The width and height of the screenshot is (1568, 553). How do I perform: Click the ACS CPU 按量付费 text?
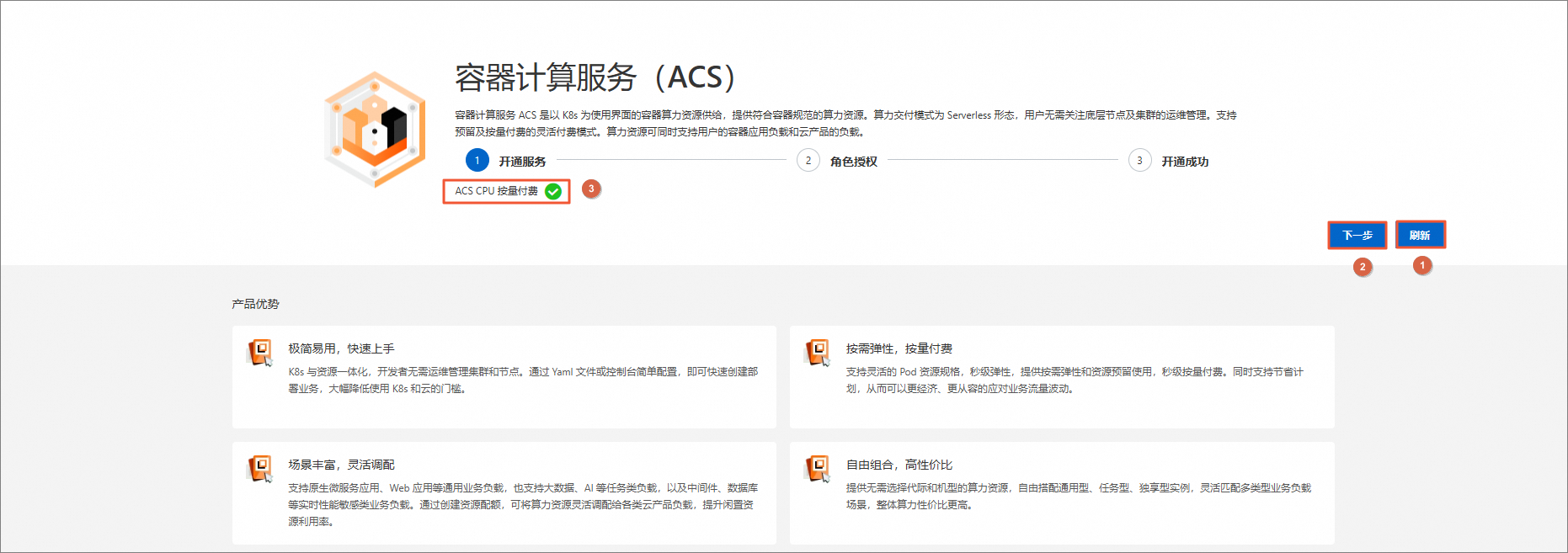tap(496, 191)
